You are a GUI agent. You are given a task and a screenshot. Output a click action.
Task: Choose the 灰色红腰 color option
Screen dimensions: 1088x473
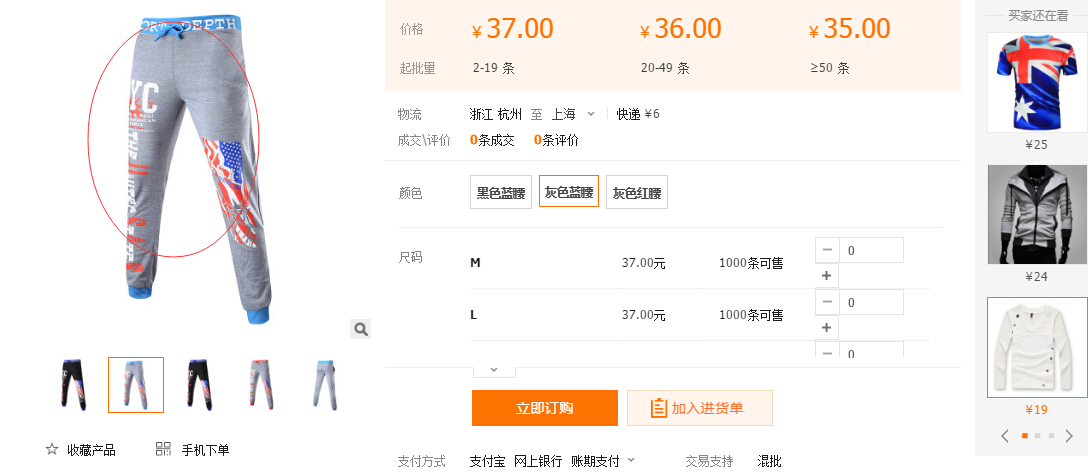tap(636, 192)
